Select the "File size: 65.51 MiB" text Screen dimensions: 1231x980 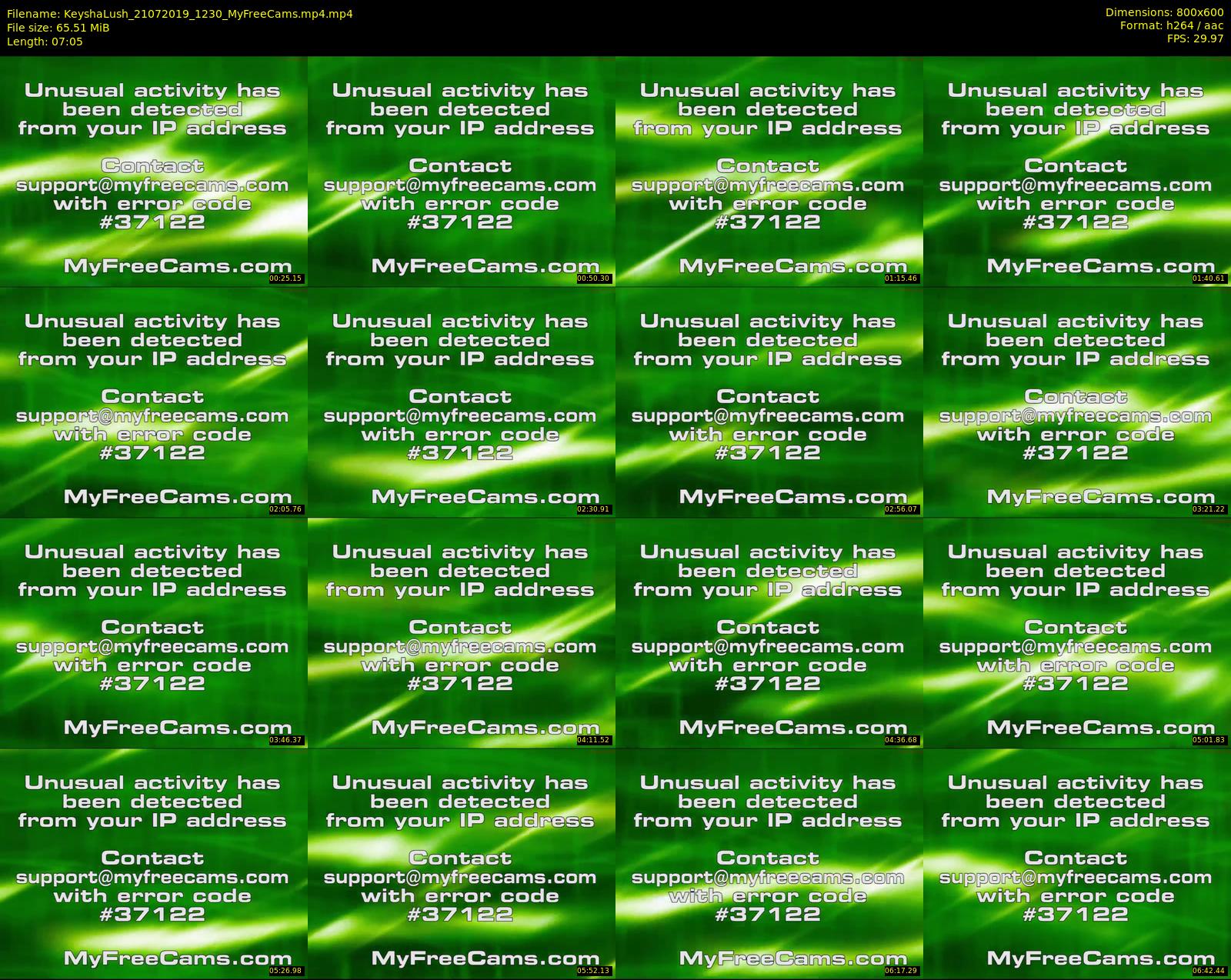click(x=58, y=28)
